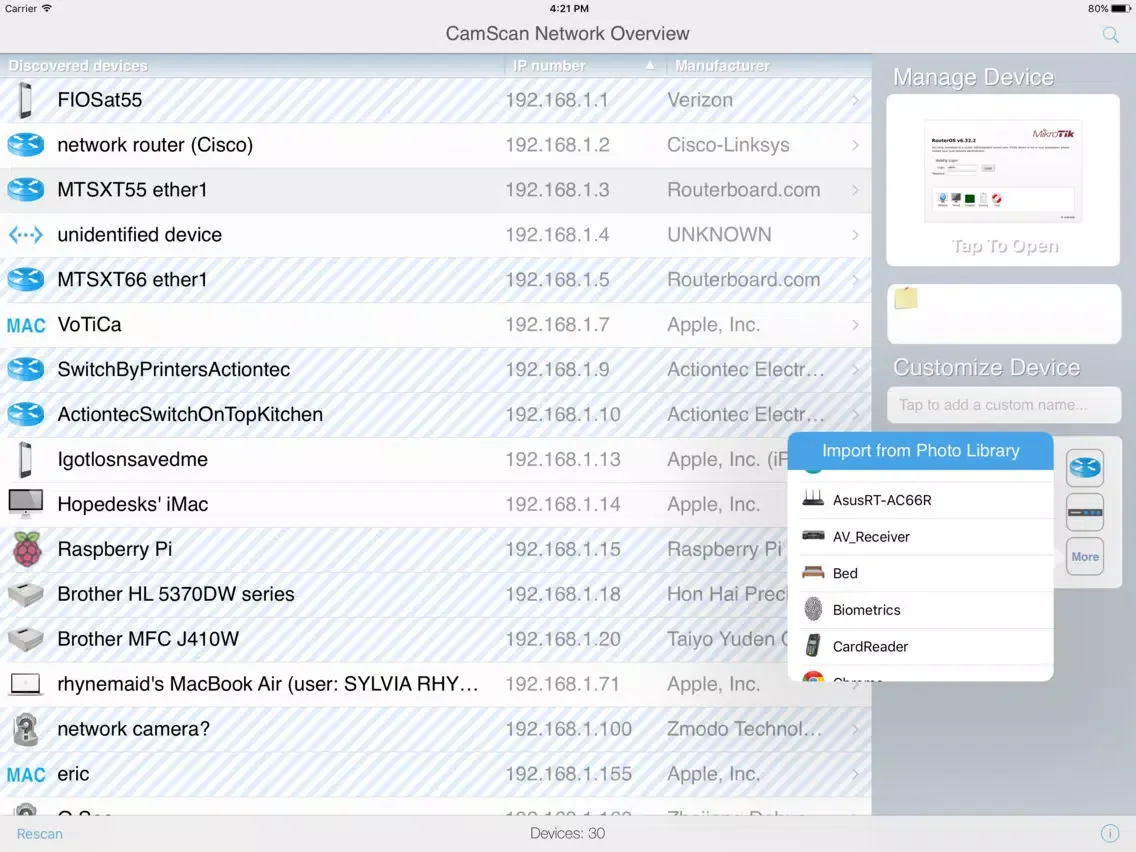Click the Igotlosnsavedme phone icon

[x=25, y=459]
